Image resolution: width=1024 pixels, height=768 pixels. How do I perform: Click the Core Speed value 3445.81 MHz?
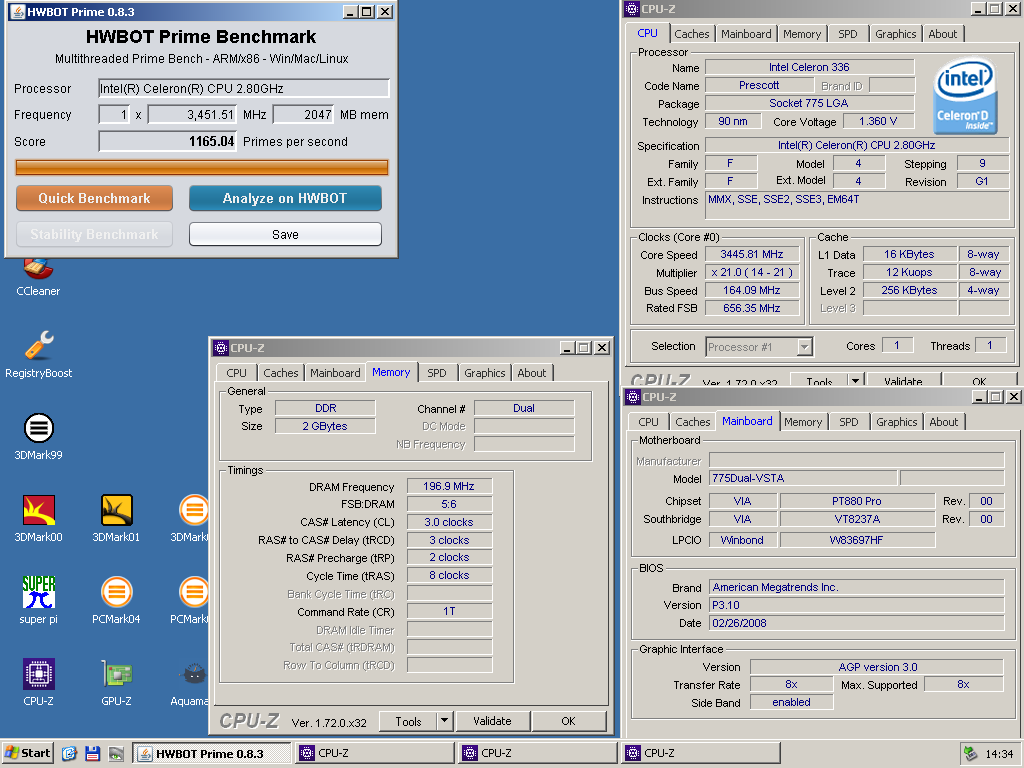pyautogui.click(x=752, y=254)
